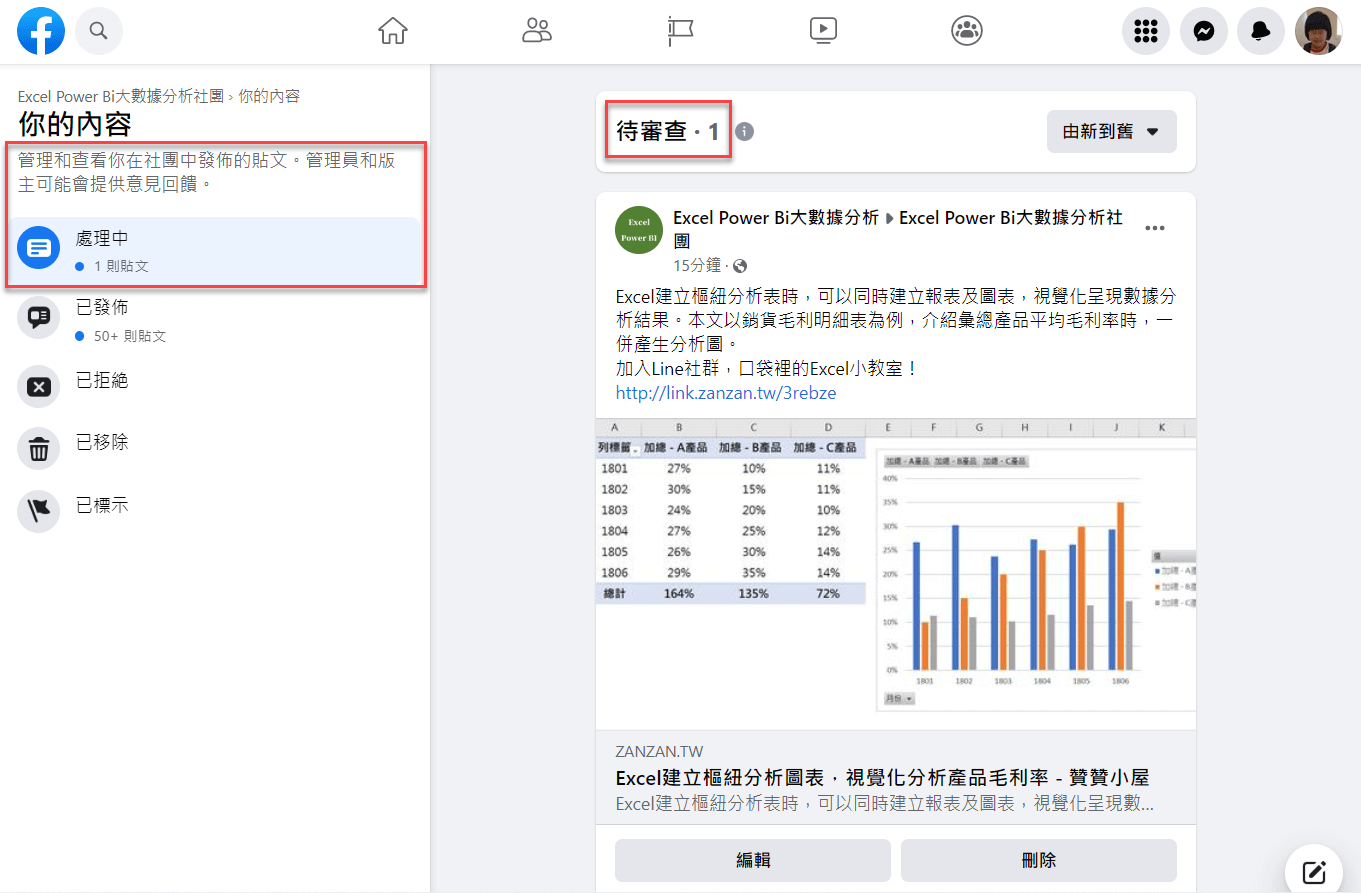Open the account profile picture menu
Viewport: 1361px width, 893px height.
pyautogui.click(x=1318, y=32)
